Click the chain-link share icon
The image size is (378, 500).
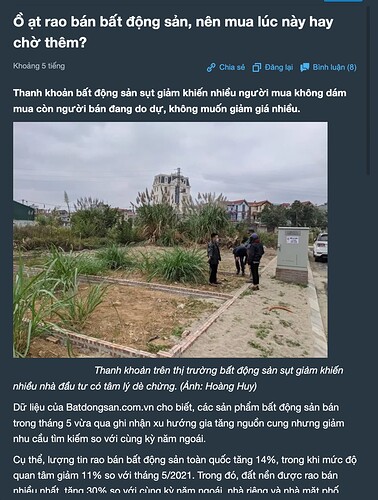(211, 67)
